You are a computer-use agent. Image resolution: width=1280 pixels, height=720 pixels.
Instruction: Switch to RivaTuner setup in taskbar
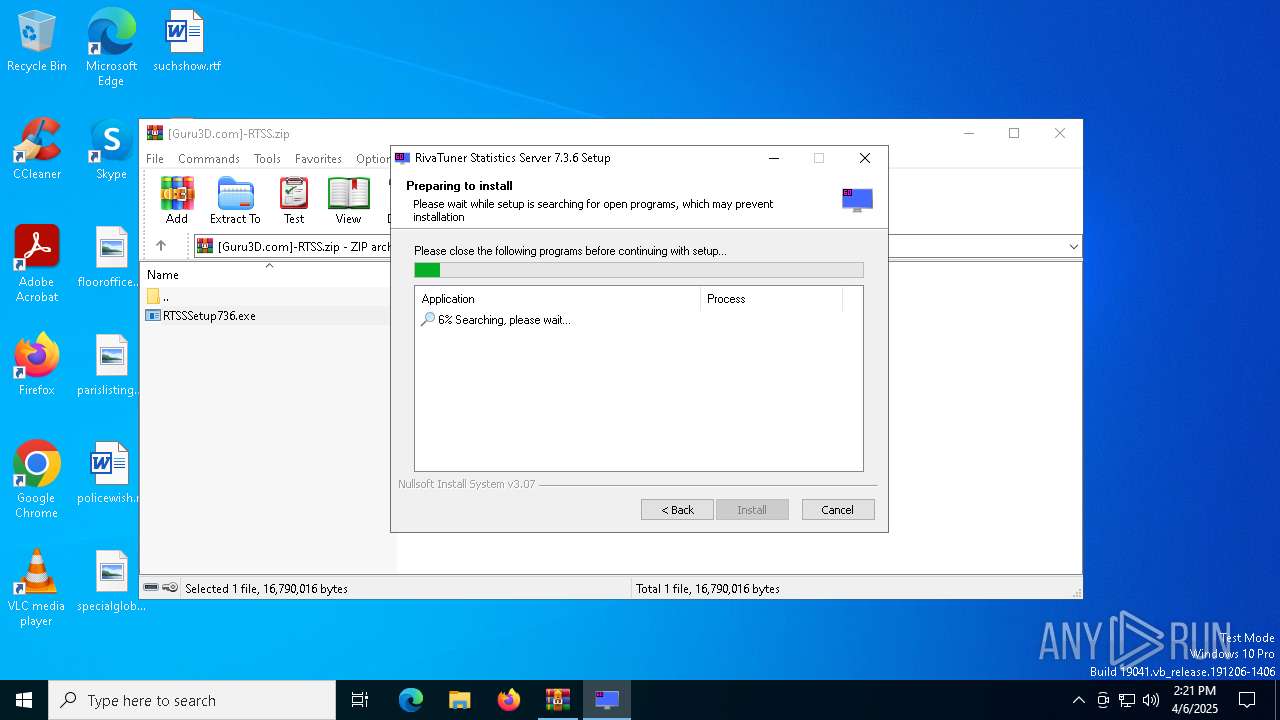pos(607,700)
